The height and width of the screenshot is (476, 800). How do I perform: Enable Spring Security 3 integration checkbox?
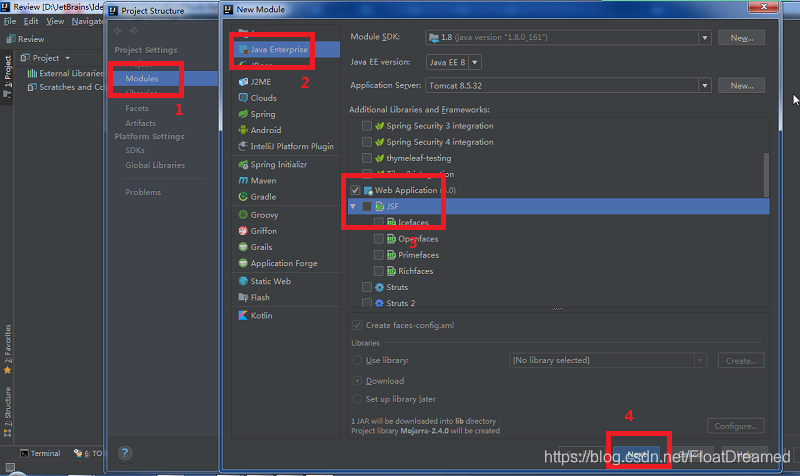pyautogui.click(x=367, y=126)
